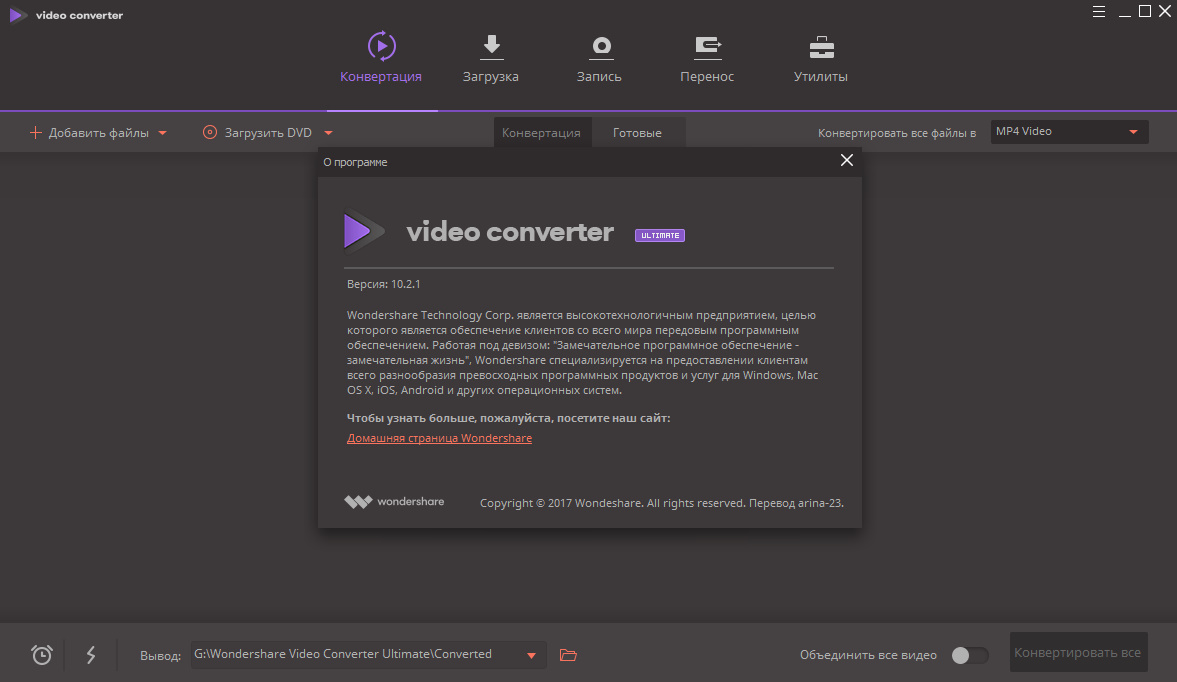Screen dimensions: 1177x682
Task: Click the Загрузить DVD disc button
Action: point(257,133)
